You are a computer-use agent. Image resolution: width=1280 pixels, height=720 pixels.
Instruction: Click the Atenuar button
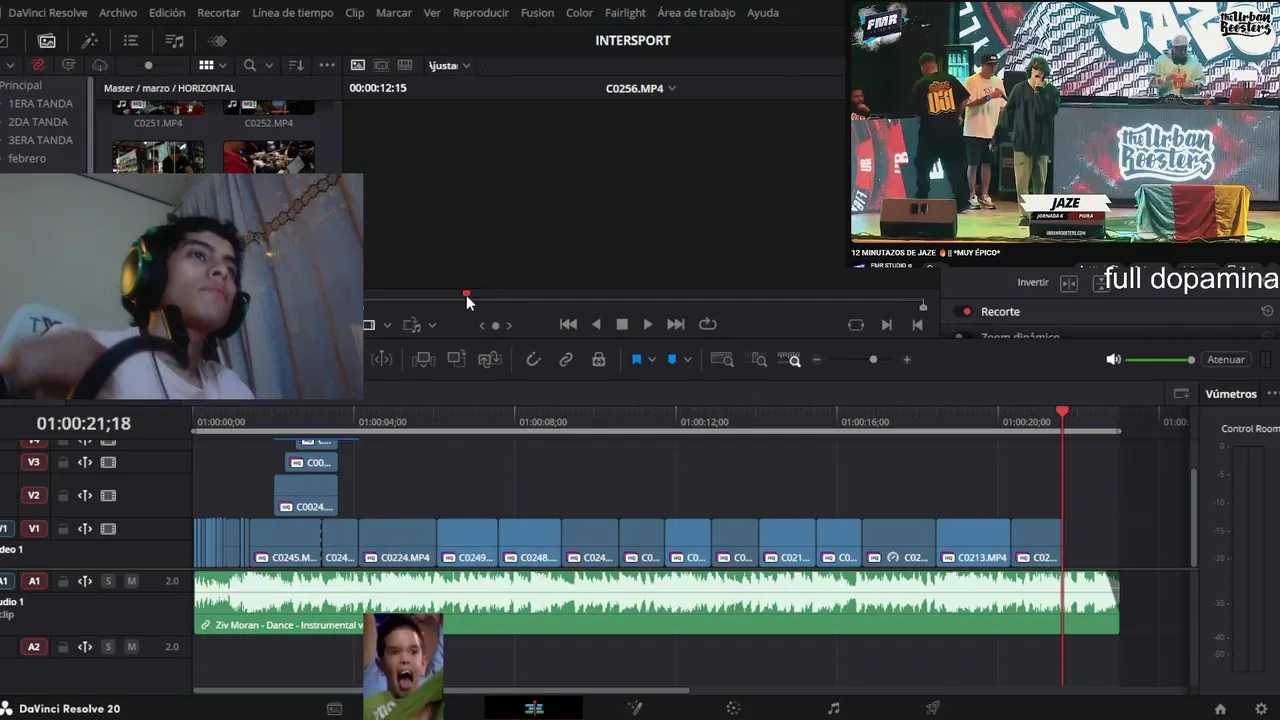[1226, 360]
